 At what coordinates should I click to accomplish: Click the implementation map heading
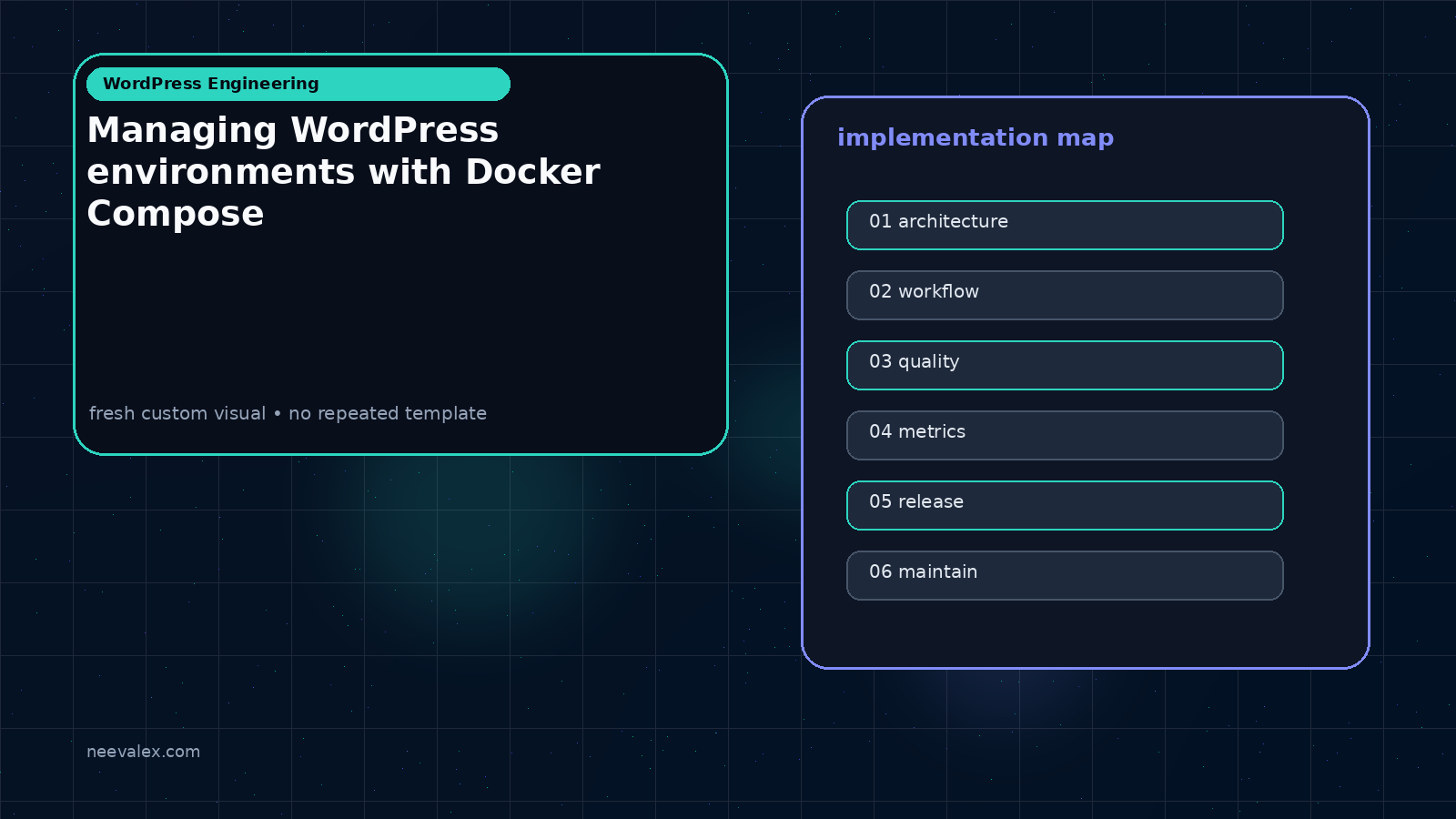(x=976, y=137)
